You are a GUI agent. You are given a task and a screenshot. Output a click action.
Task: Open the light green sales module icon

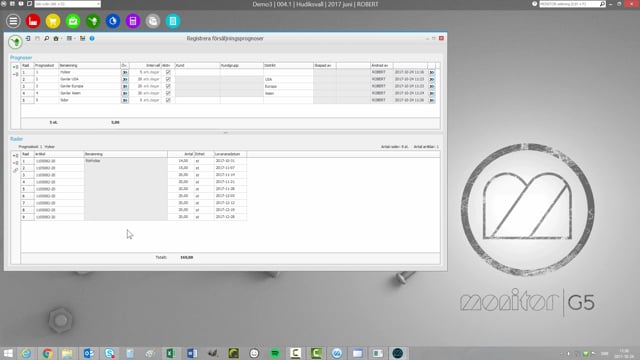pyautogui.click(x=73, y=21)
